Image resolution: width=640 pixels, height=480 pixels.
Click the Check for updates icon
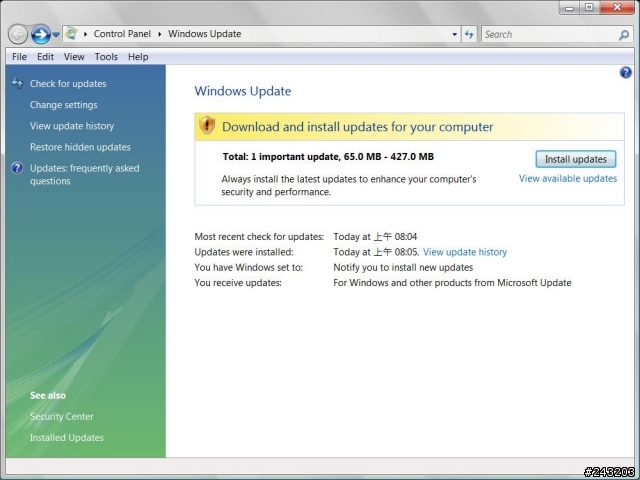pyautogui.click(x=17, y=83)
